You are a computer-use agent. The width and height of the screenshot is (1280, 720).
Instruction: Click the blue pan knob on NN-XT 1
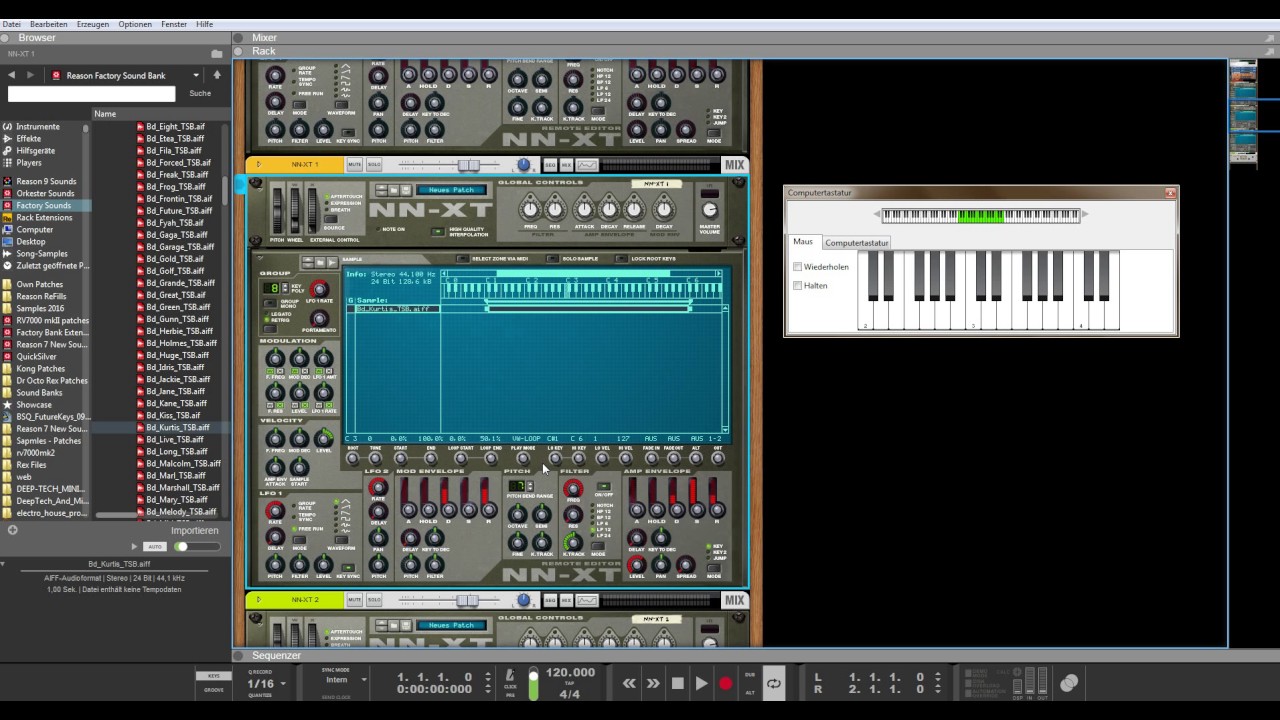point(523,165)
